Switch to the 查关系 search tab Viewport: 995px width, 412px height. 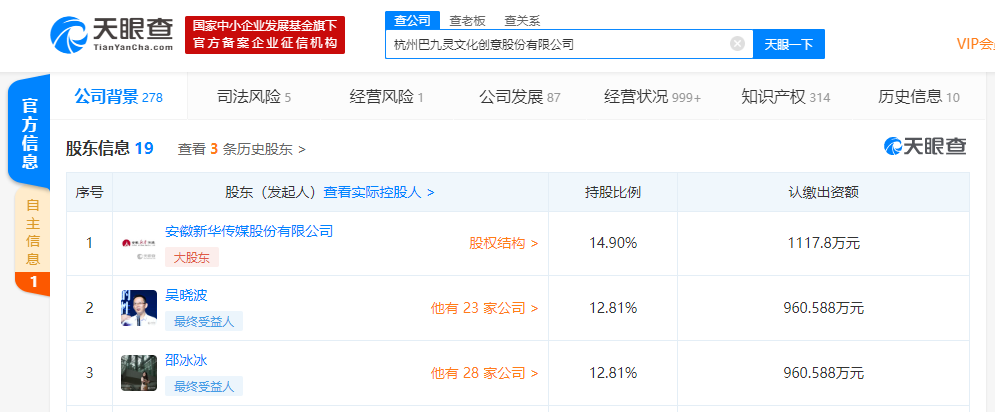point(523,19)
